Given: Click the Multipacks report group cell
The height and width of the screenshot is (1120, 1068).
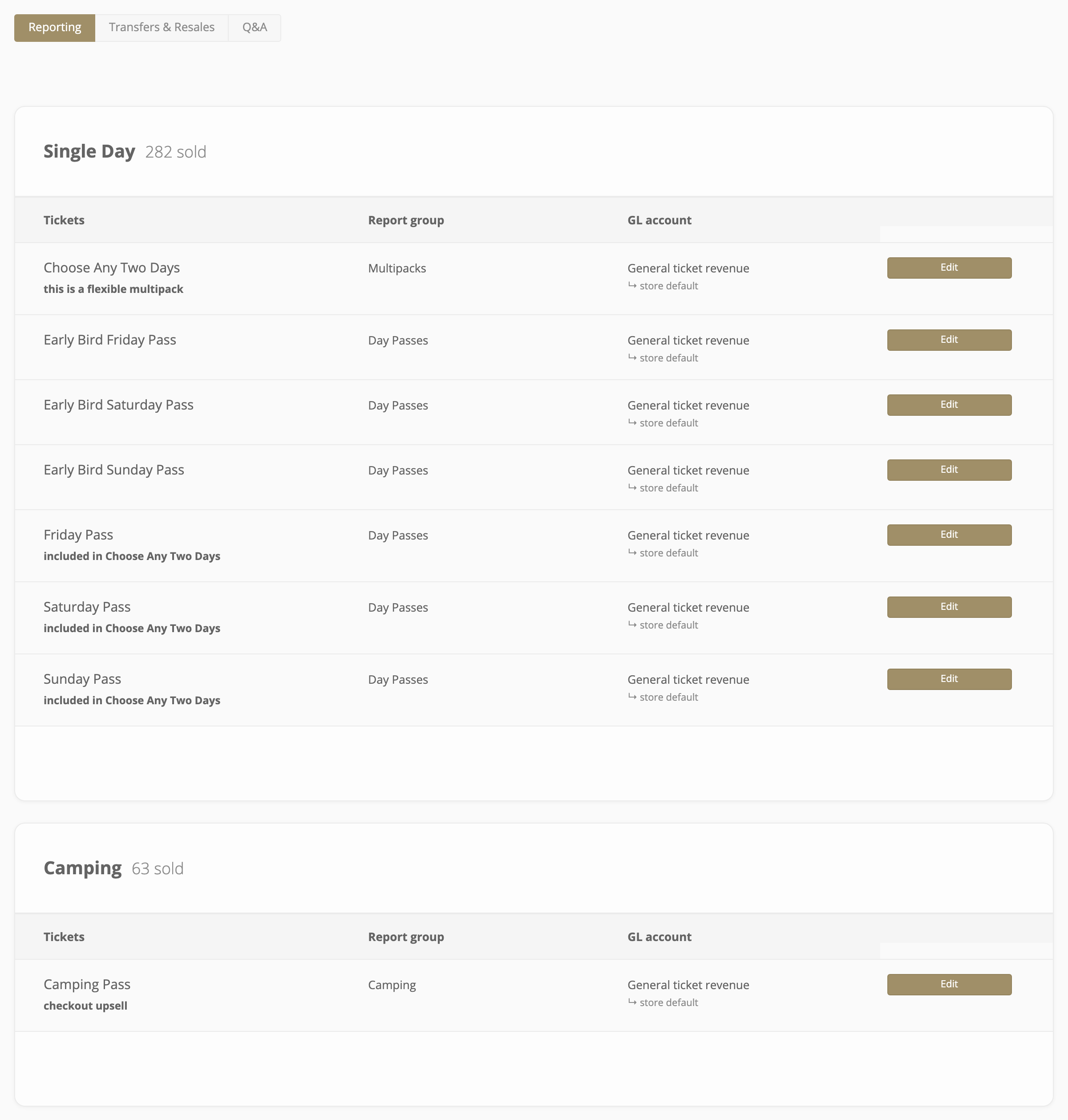Looking at the screenshot, I should tap(397, 268).
